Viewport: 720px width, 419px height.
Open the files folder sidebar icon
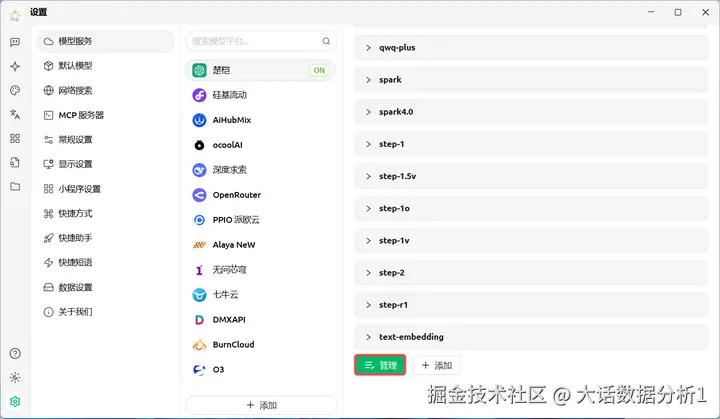point(15,186)
